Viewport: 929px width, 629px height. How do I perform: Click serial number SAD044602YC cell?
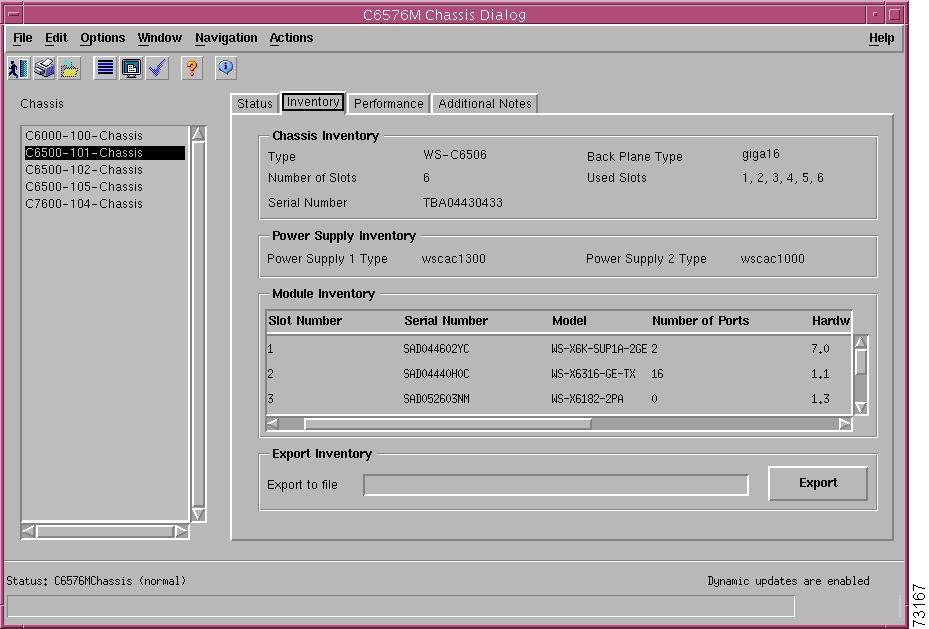[436, 349]
